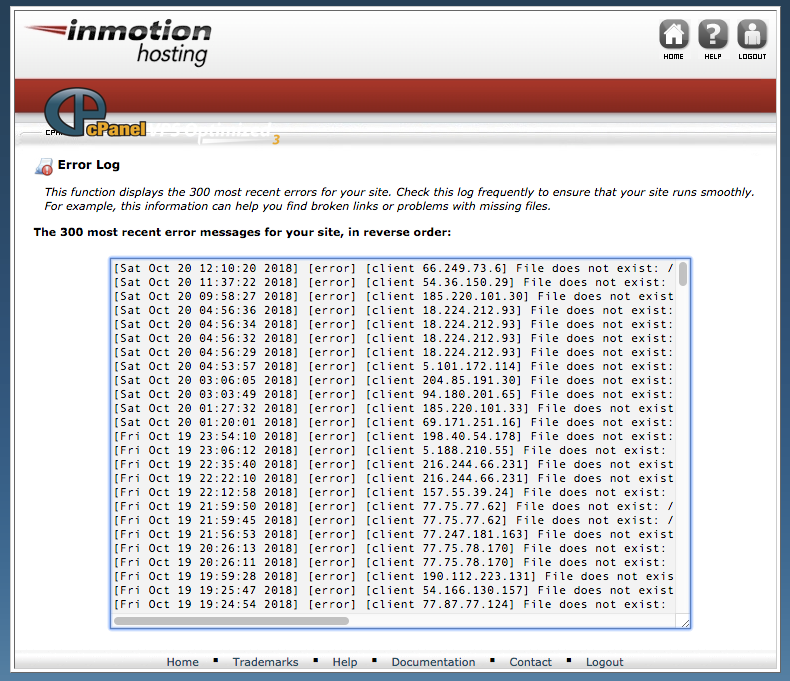Click the log box resize handle corner
Screen dimensions: 790x681
tap(684, 622)
